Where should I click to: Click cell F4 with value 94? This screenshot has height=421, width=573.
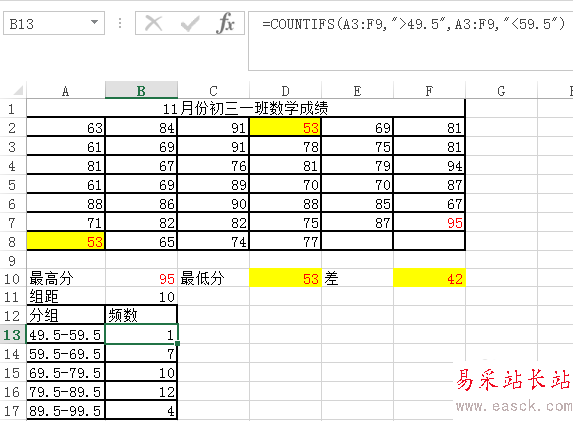click(429, 166)
